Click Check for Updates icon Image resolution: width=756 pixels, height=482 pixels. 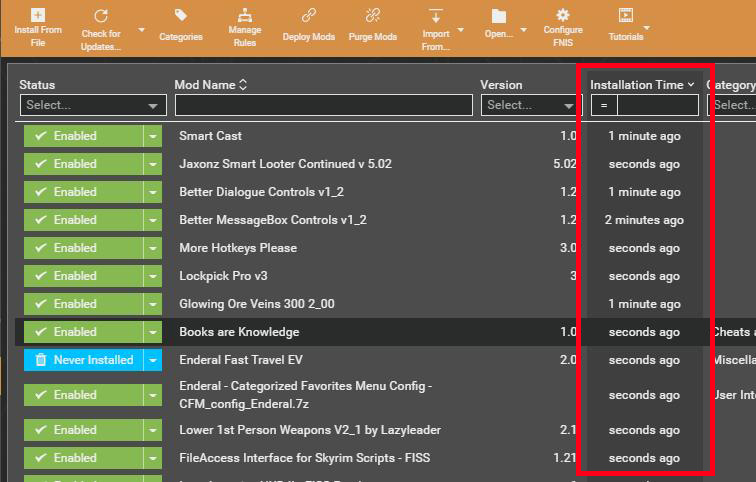(x=101, y=16)
